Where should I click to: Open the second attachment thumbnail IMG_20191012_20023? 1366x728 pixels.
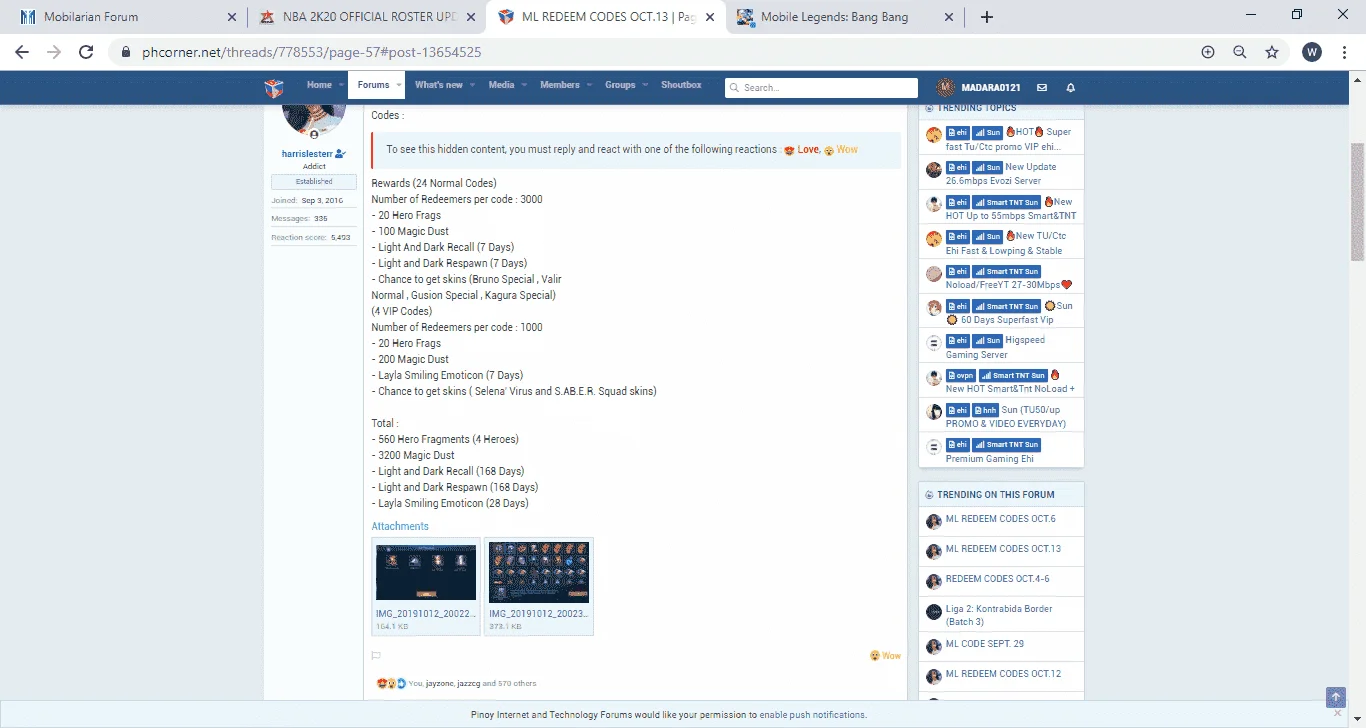tap(539, 572)
